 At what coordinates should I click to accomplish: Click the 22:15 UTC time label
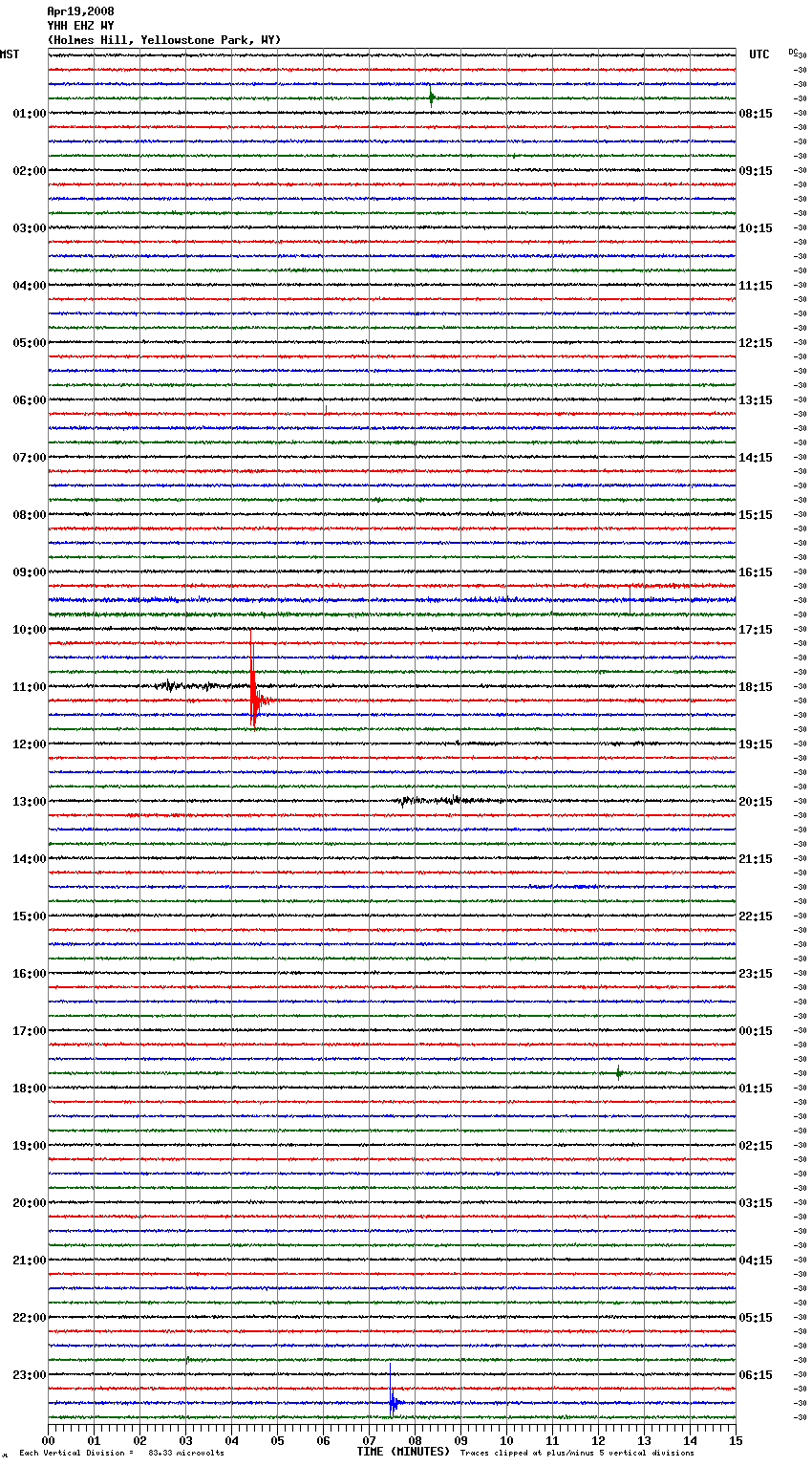coord(756,916)
